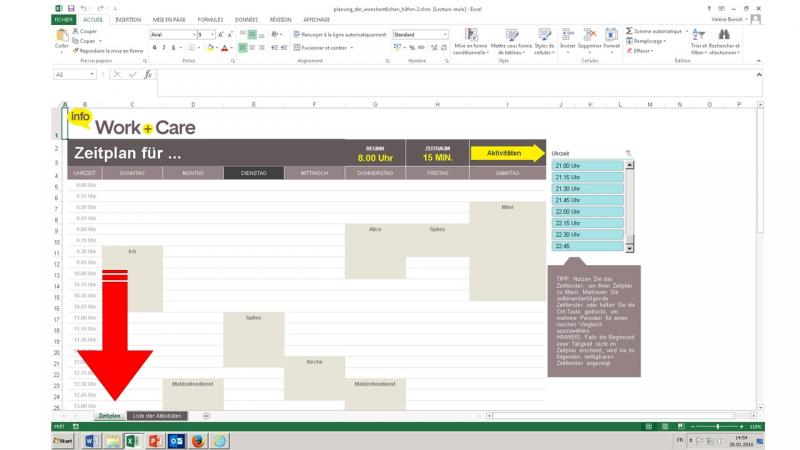The image size is (800, 450).
Task: Add a new sheet with plus icon
Action: (206, 415)
